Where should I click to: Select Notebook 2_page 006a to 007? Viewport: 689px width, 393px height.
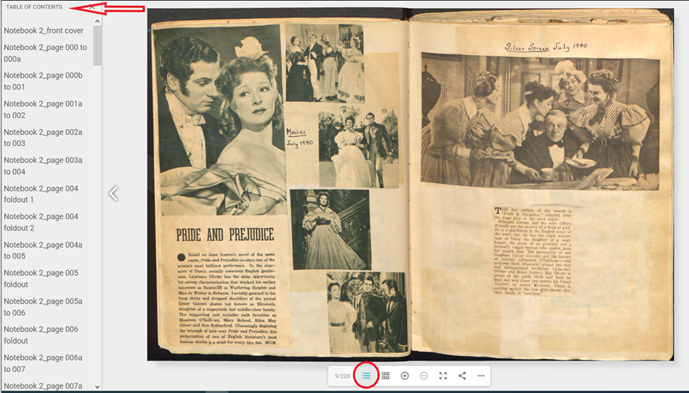(x=43, y=363)
